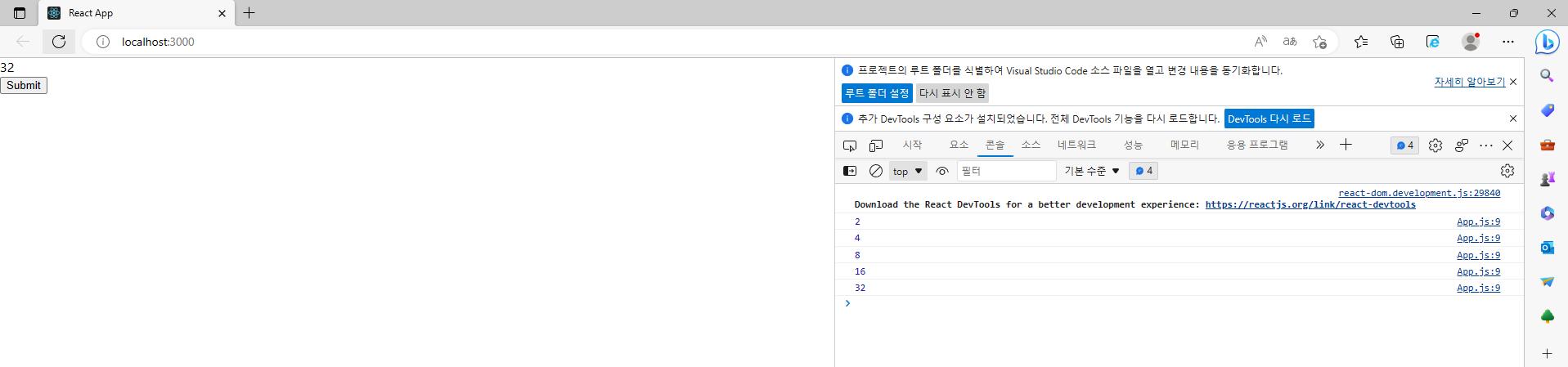Open read aloud from address bar
Viewport: 1568px width, 367px height.
[x=1260, y=42]
